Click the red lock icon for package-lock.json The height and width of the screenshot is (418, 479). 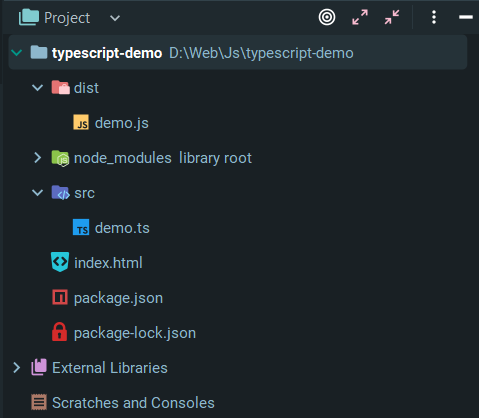point(60,332)
